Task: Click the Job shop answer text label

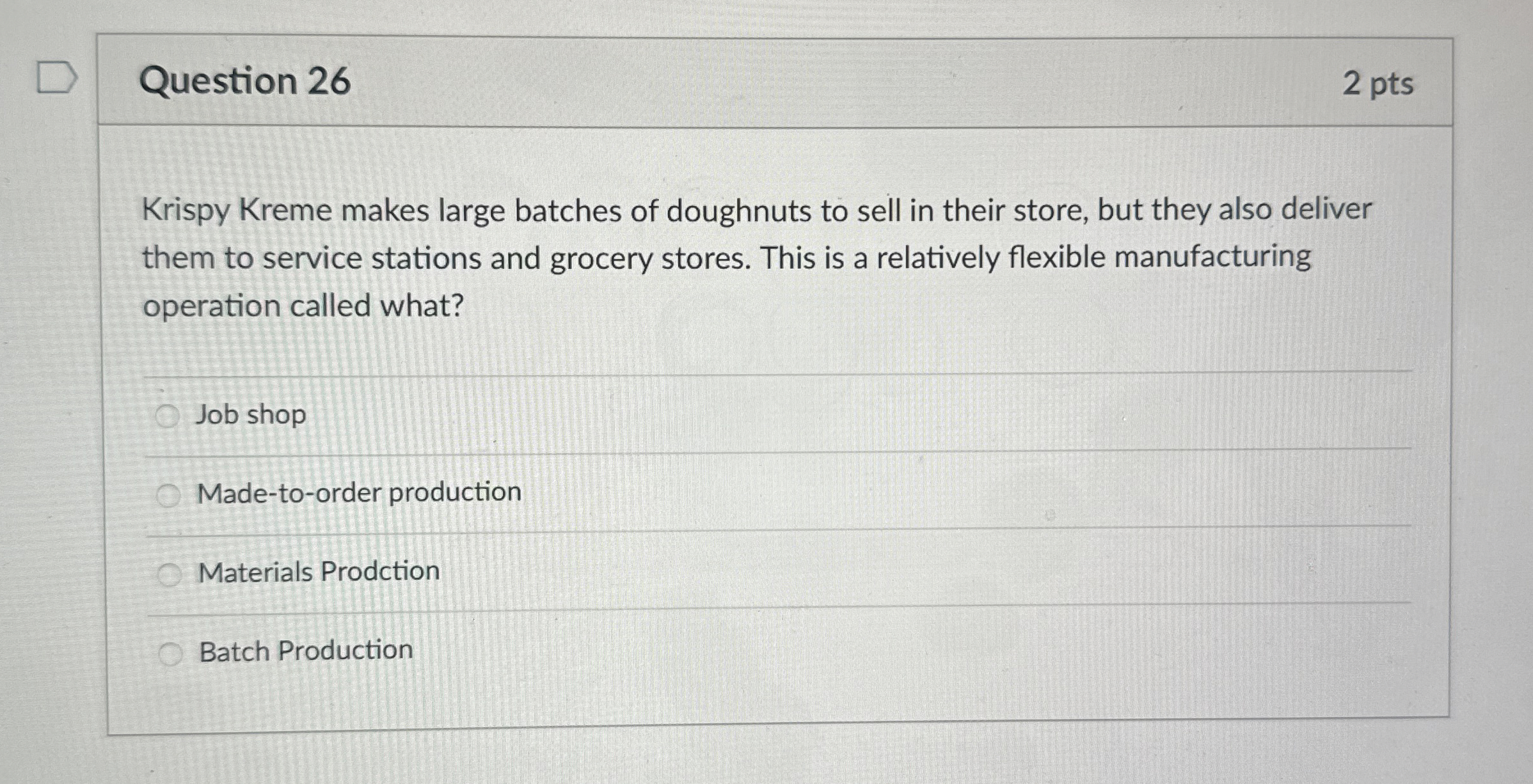Action: [x=250, y=415]
